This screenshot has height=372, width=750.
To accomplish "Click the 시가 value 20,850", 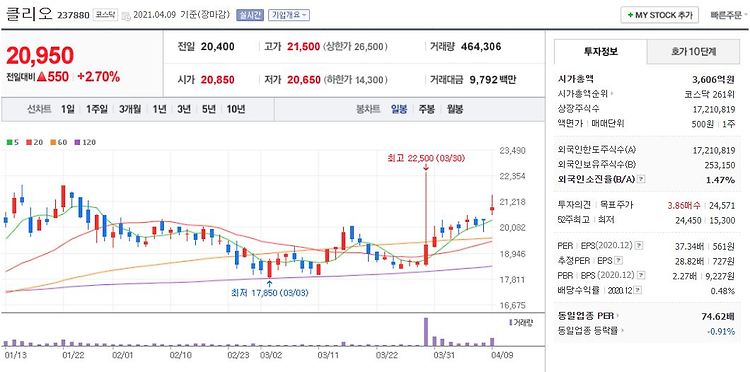I will pyautogui.click(x=218, y=80).
